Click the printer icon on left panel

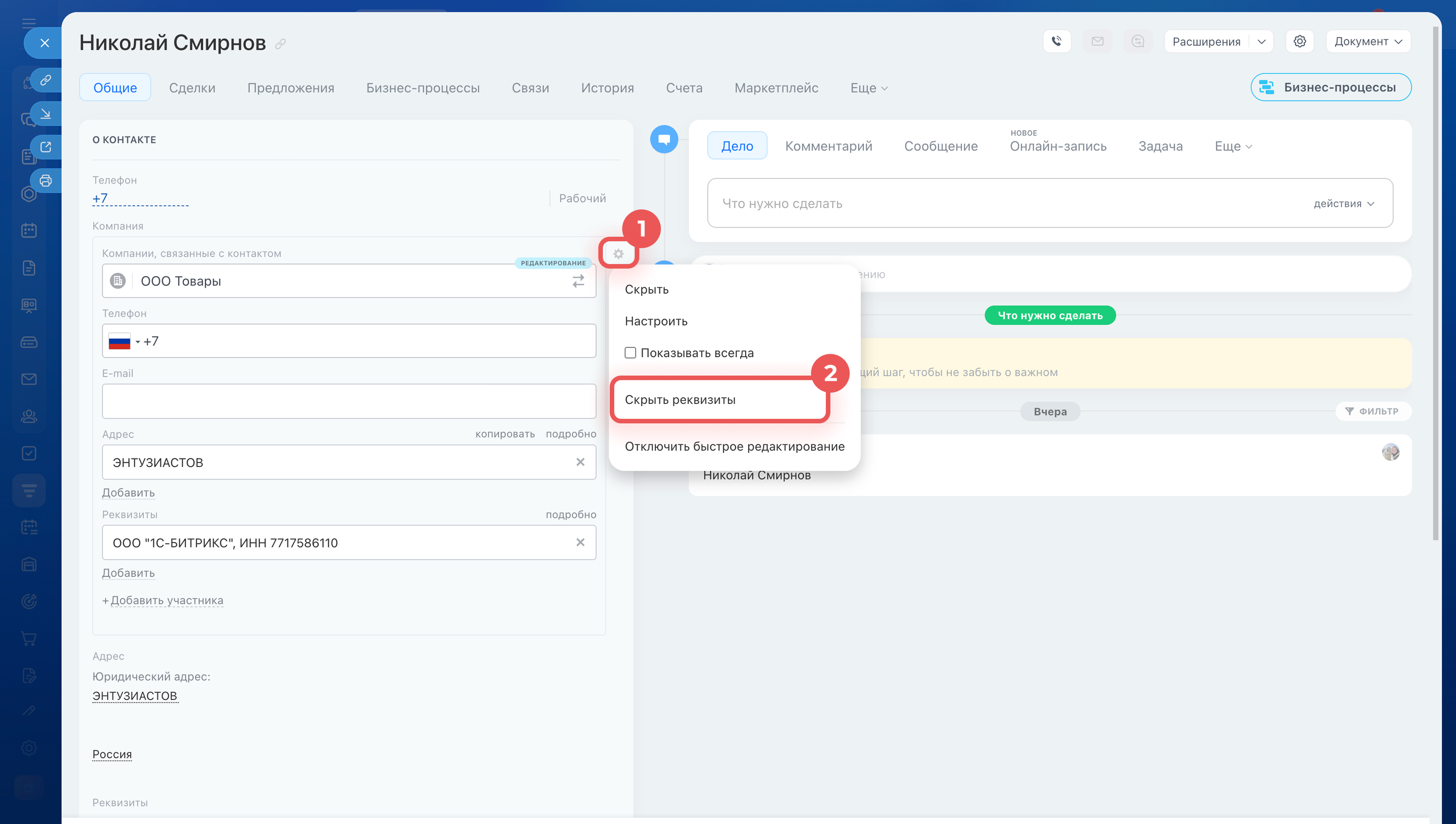tap(46, 181)
